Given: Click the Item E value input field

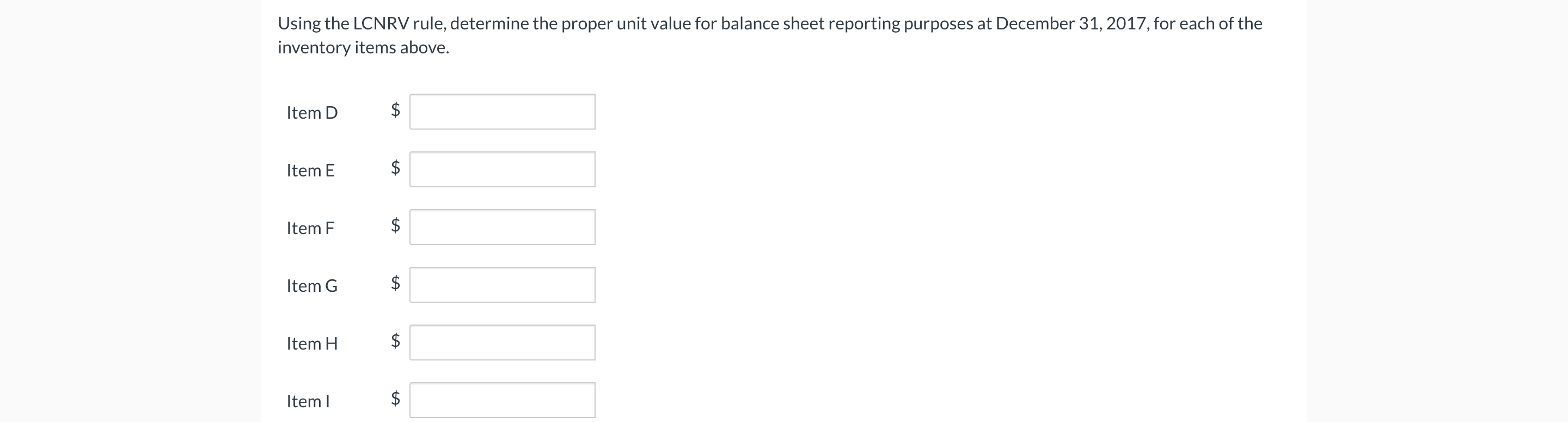Looking at the screenshot, I should click(x=503, y=169).
